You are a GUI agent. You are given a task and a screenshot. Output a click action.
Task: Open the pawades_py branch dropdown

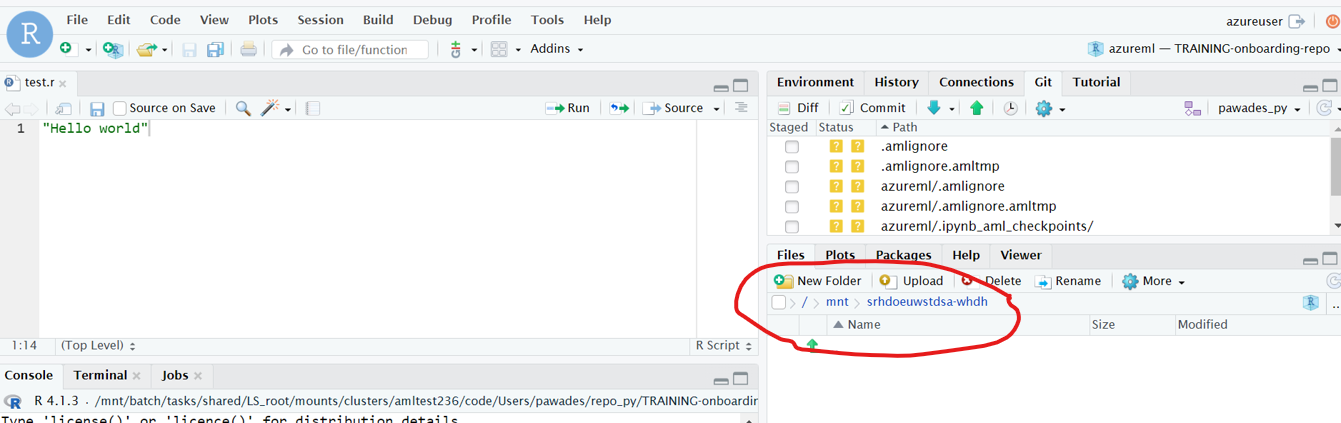(1258, 108)
